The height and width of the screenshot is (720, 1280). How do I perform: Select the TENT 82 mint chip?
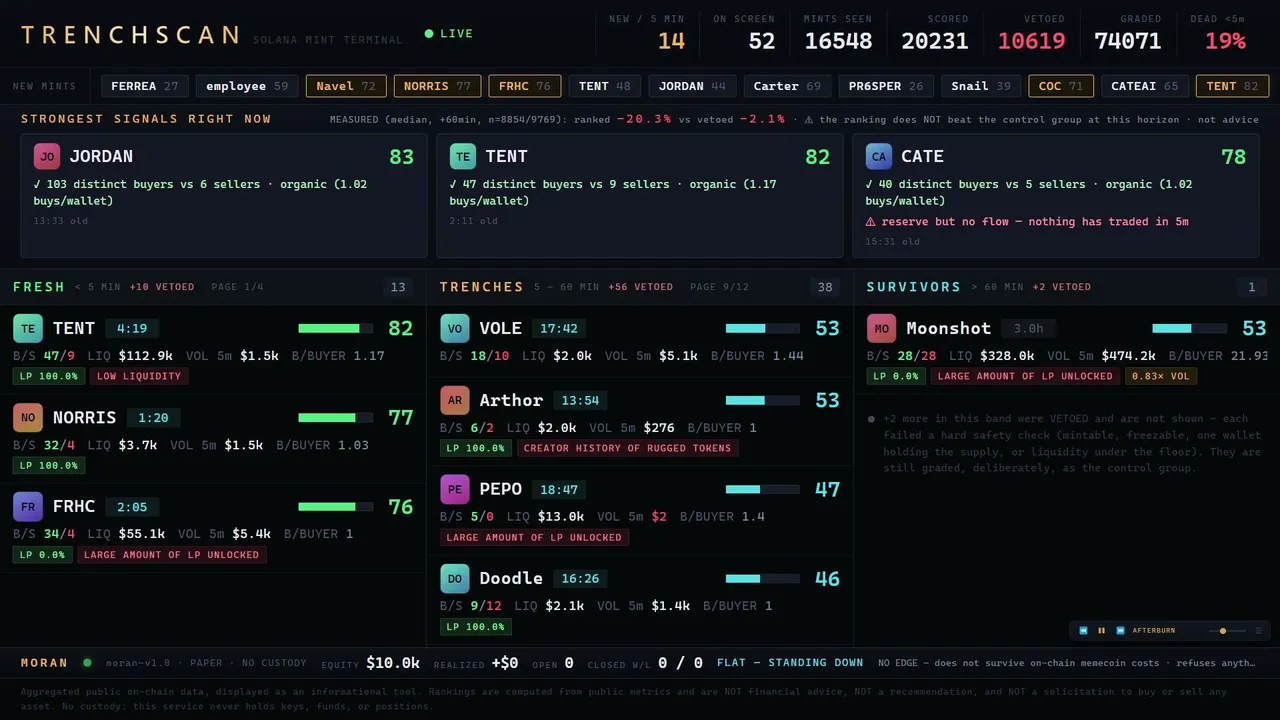1232,86
